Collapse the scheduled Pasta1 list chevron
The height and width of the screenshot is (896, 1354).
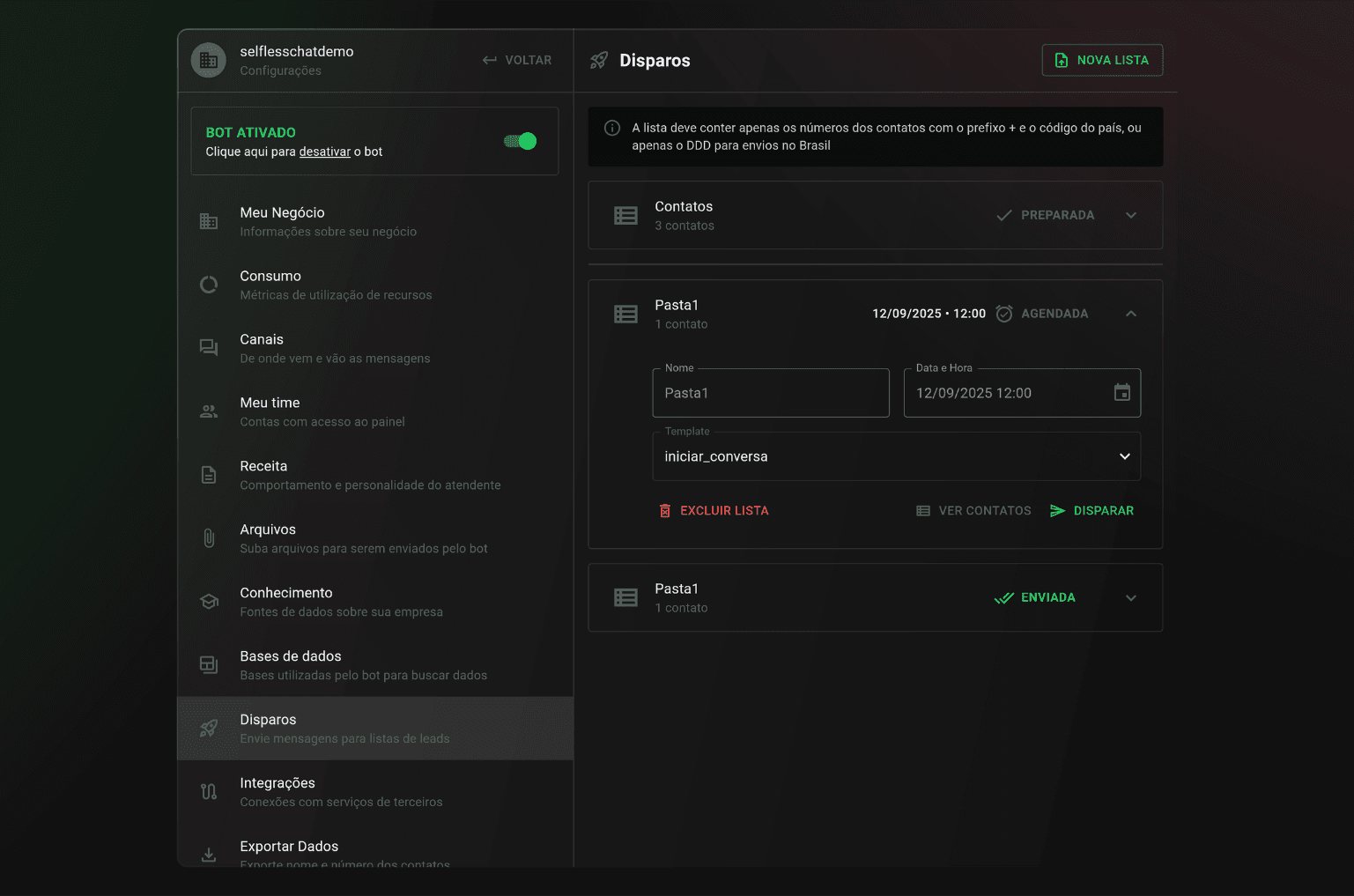tap(1131, 314)
